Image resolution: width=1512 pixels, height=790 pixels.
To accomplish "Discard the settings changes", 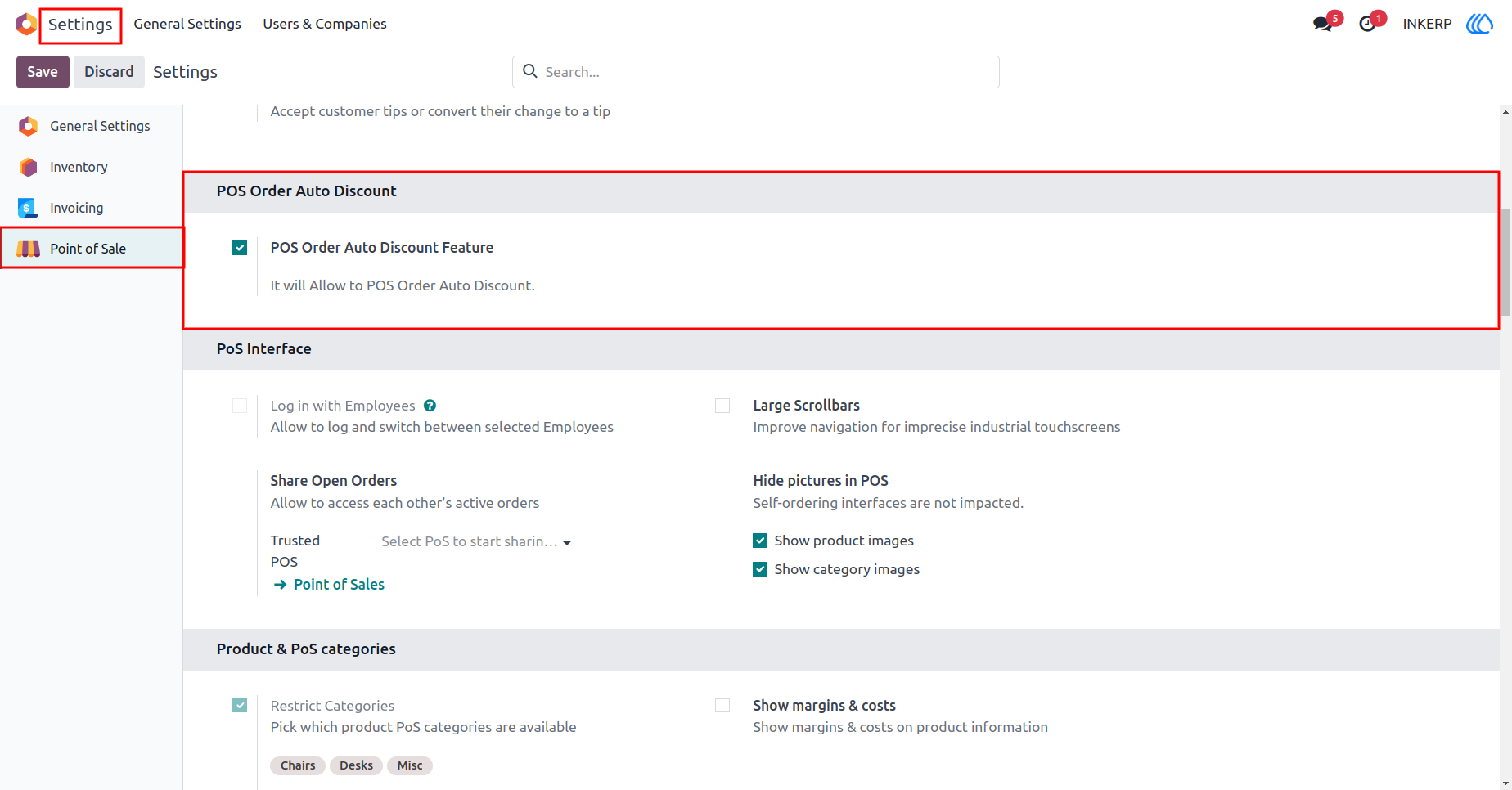I will [109, 72].
